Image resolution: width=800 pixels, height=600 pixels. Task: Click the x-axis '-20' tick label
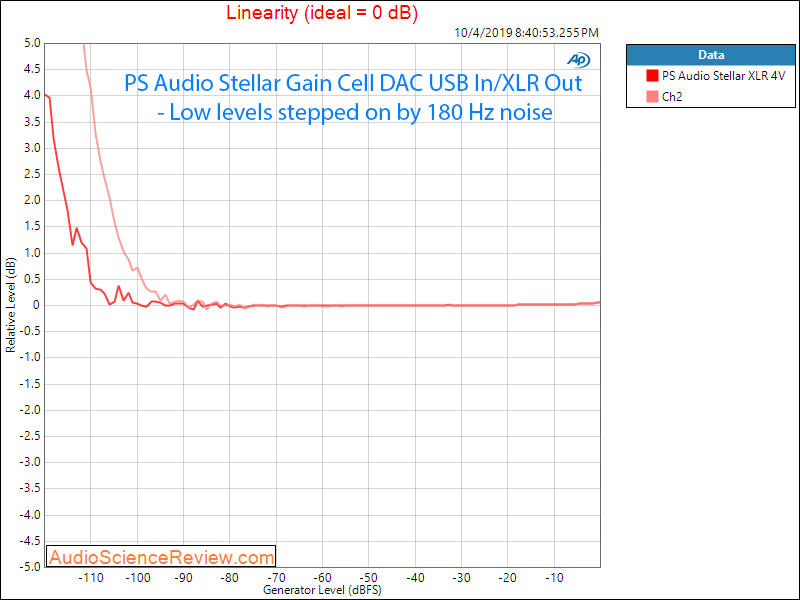tap(508, 578)
